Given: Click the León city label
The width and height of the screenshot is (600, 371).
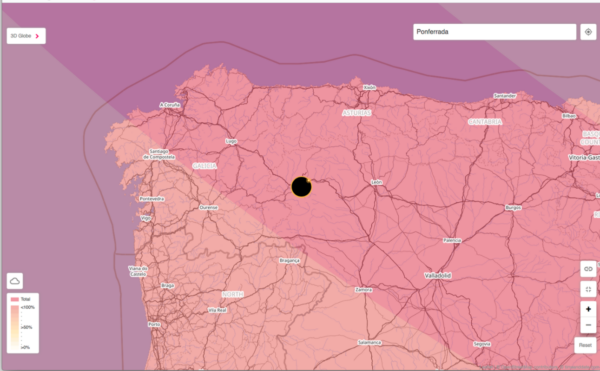Looking at the screenshot, I should [377, 182].
